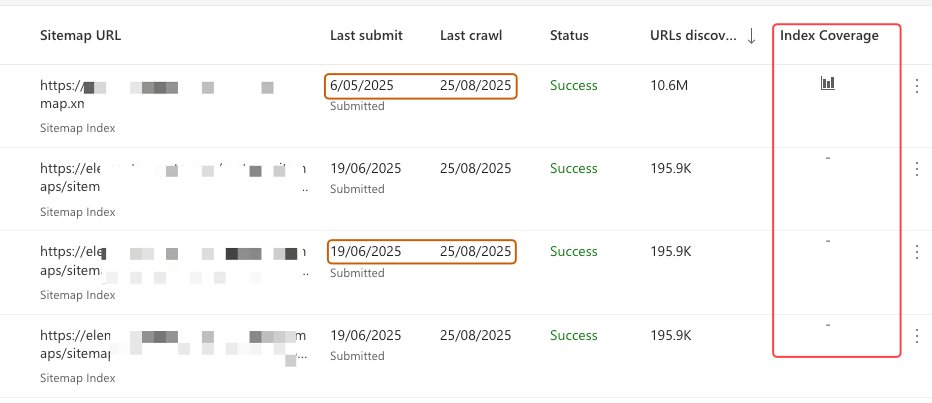Screen dimensions: 932x403
Task: Click Index Coverage dash in second row
Action: tap(828, 158)
